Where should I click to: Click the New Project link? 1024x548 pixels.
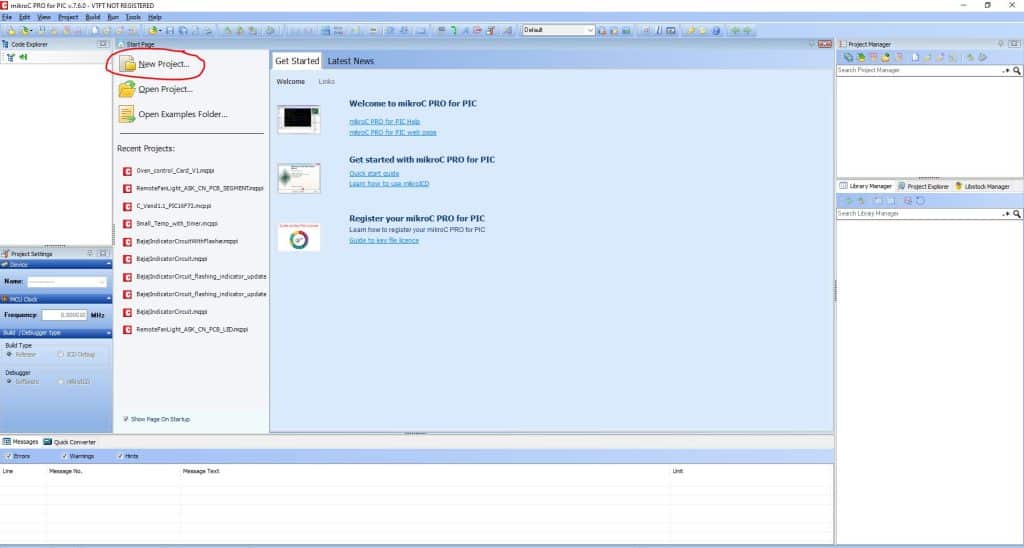coord(163,64)
